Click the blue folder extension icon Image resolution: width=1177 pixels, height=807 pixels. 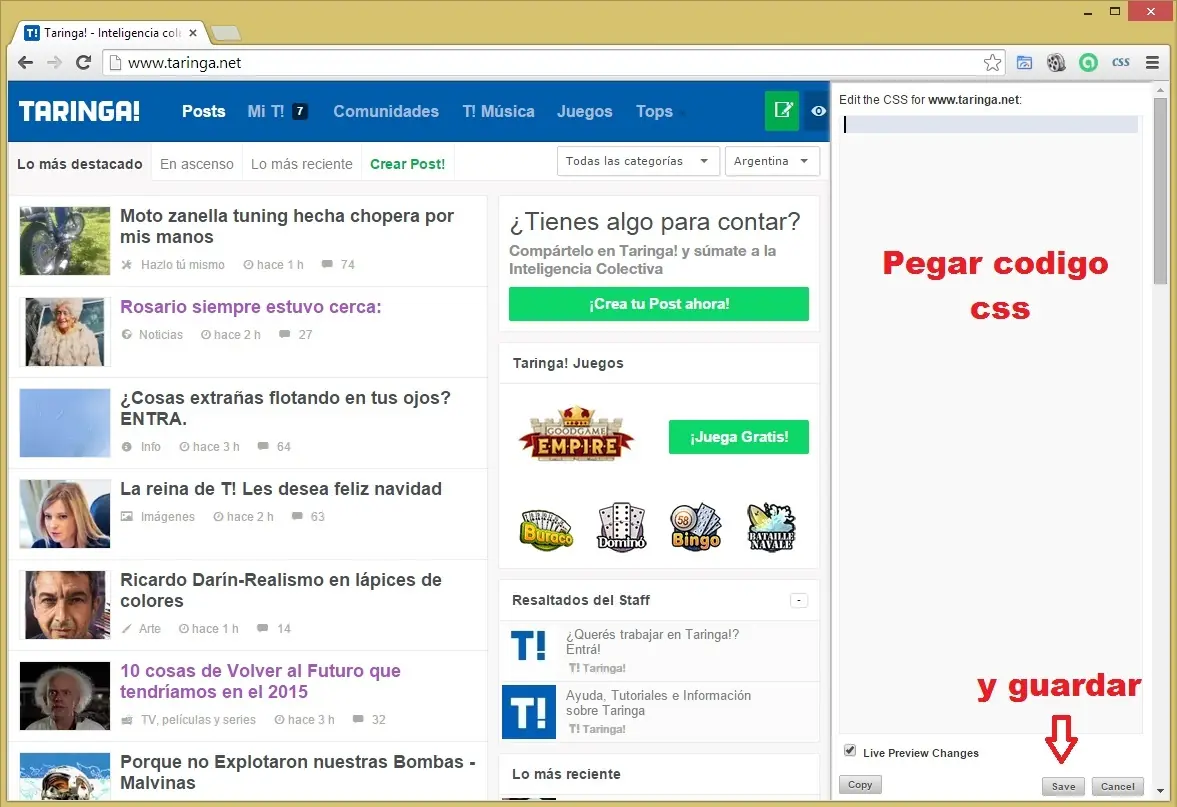coord(1025,63)
